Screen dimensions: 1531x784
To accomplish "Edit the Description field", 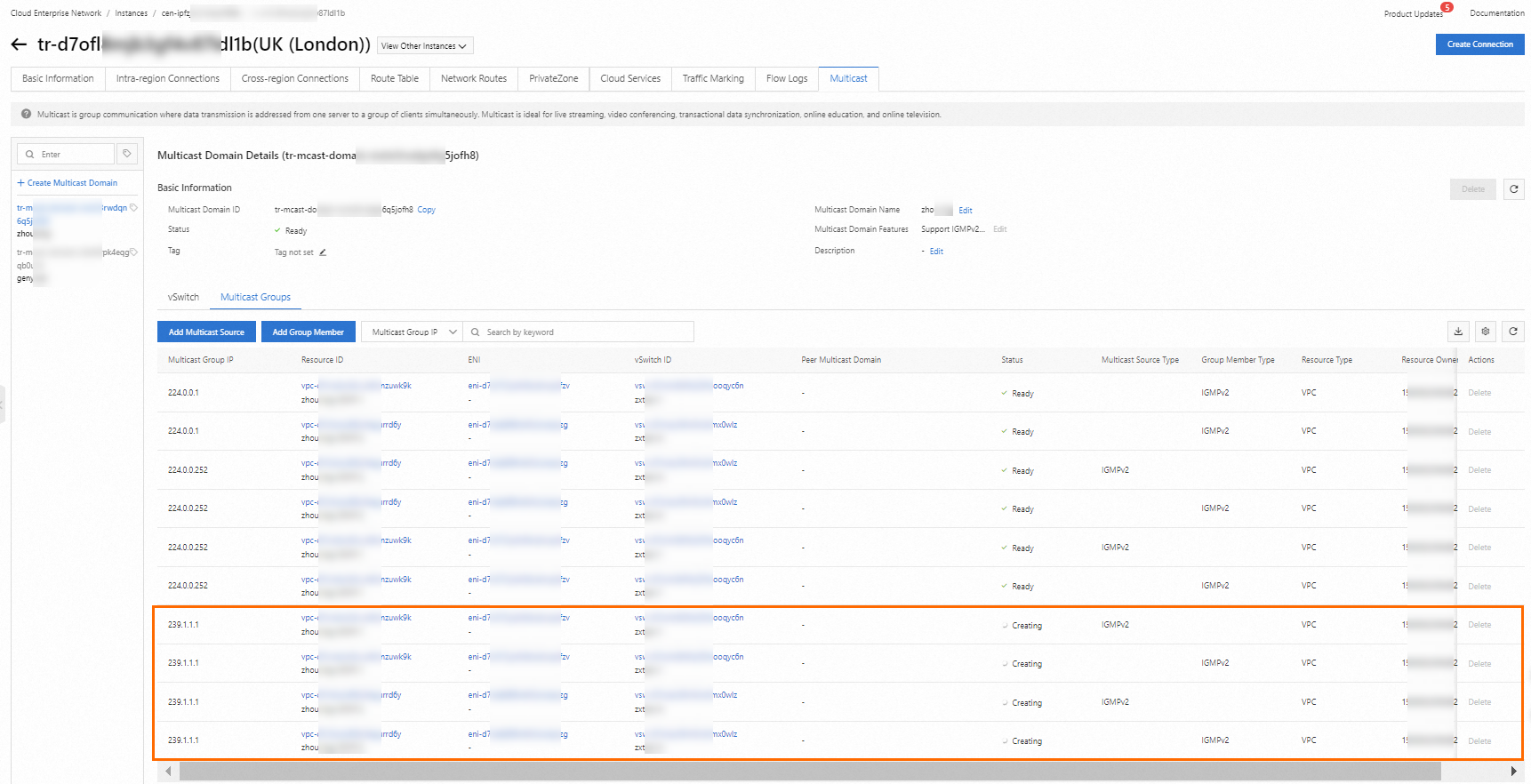I will pos(936,252).
